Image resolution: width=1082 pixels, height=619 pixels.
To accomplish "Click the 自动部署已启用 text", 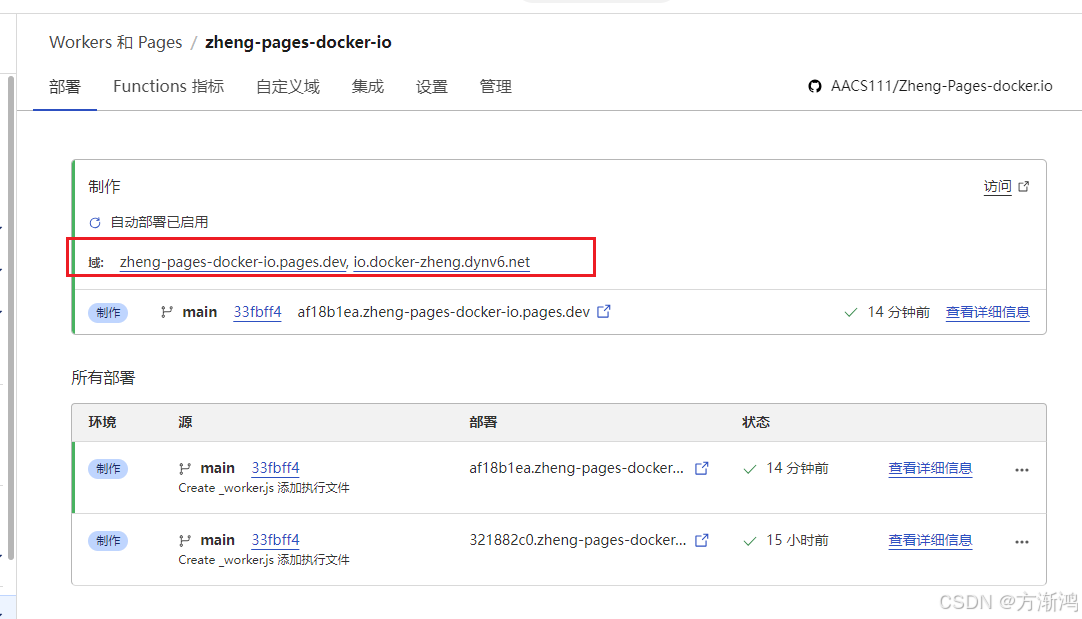I will 159,222.
